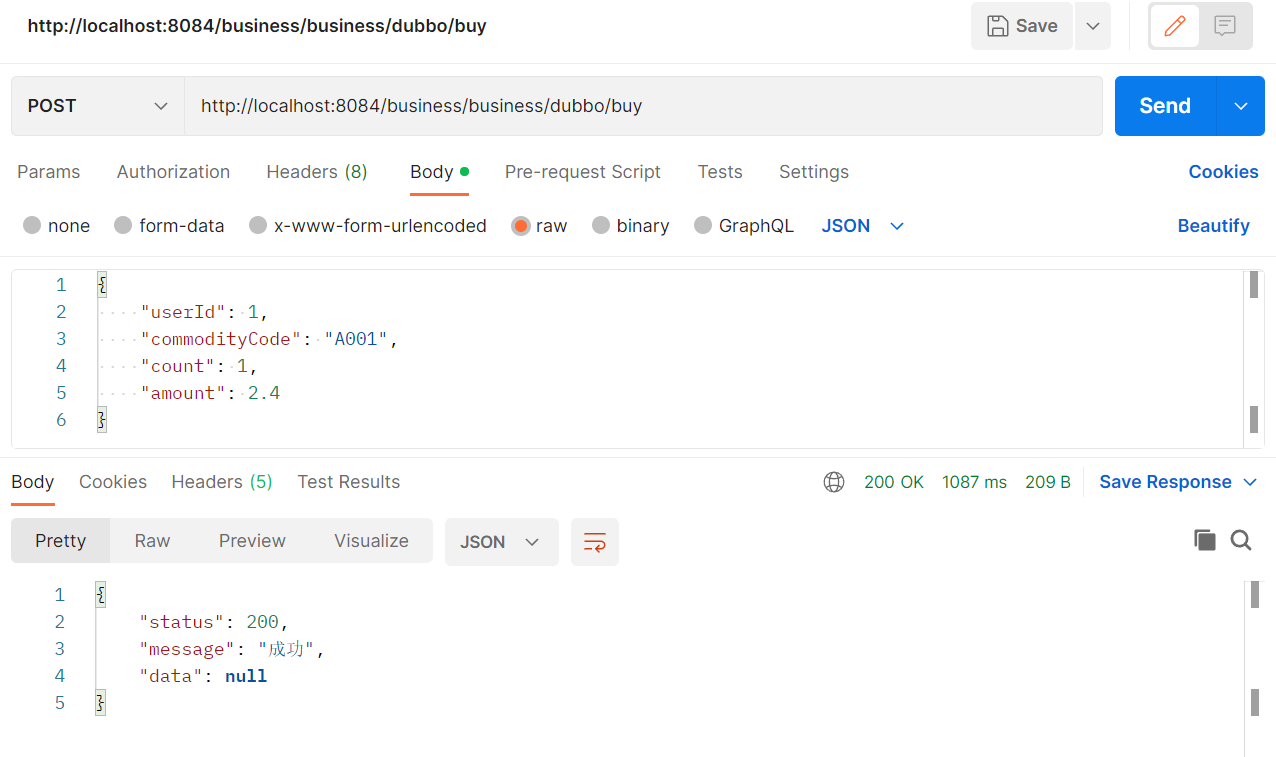Select the GraphQL body type
Screen dimensions: 1276x757
[744, 226]
